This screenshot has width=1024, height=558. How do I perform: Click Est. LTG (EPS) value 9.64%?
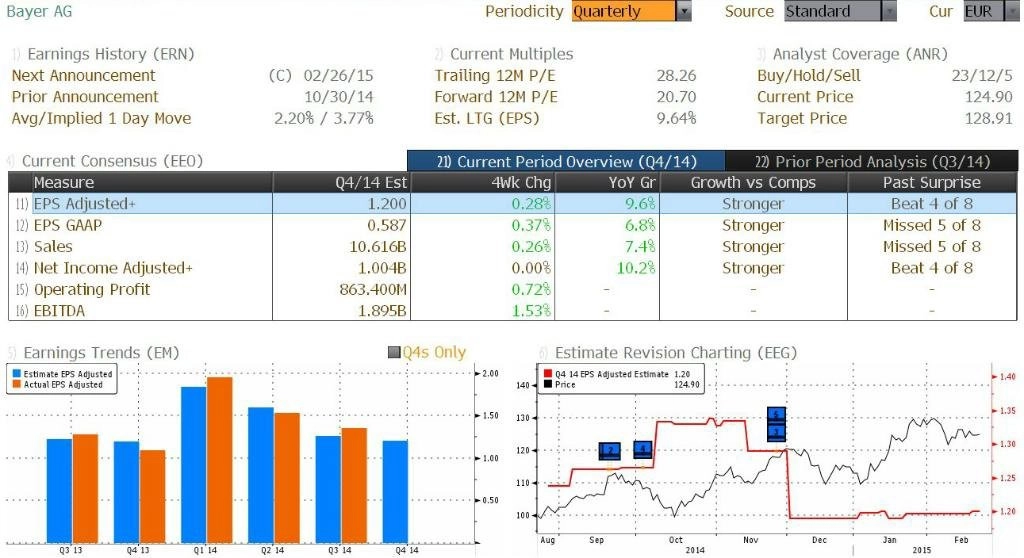[677, 118]
